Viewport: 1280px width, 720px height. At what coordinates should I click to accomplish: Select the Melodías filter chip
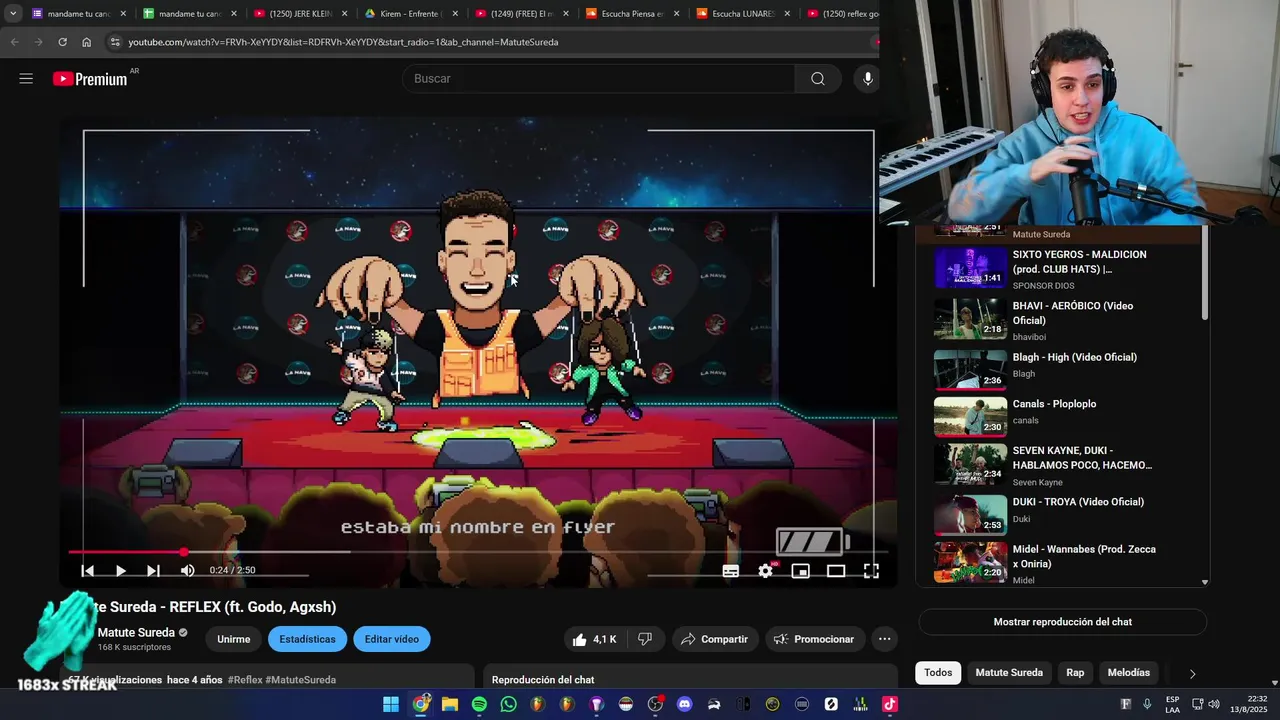point(1129,673)
